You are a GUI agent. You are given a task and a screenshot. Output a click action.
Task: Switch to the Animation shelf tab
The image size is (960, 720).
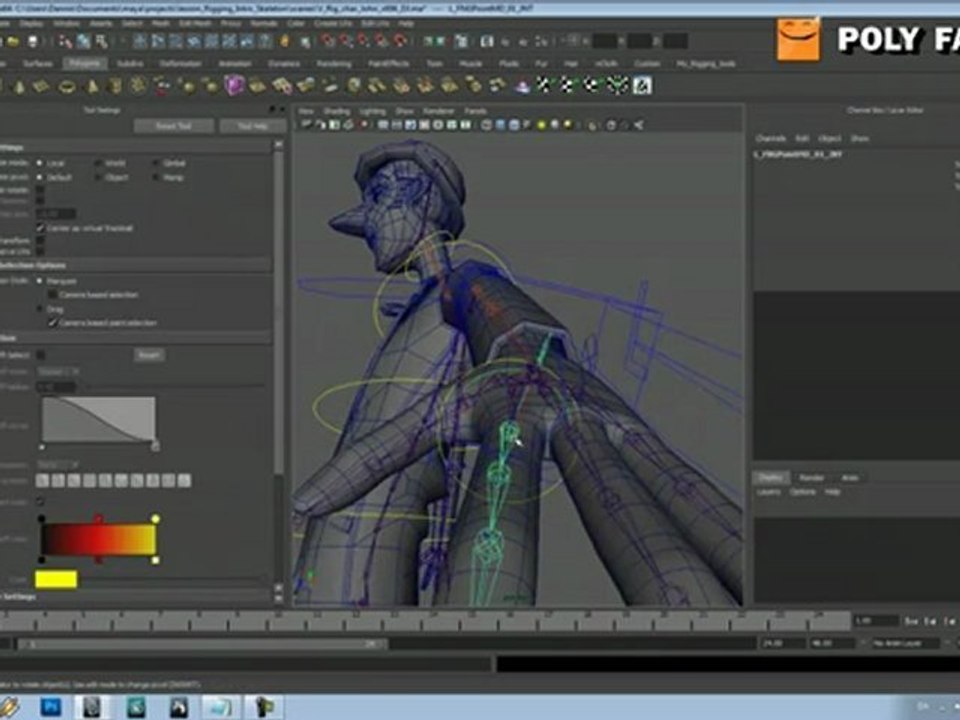point(235,63)
